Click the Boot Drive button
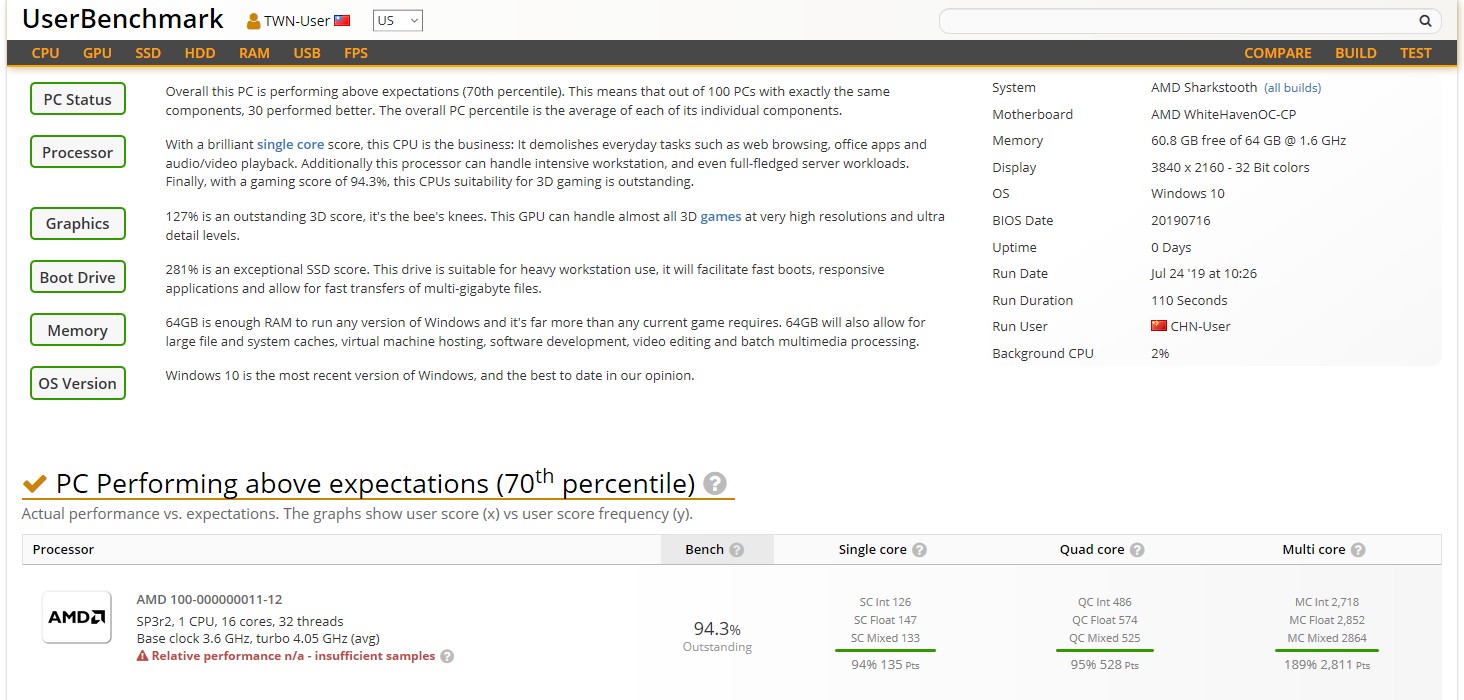This screenshot has height=700, width=1464. click(78, 277)
